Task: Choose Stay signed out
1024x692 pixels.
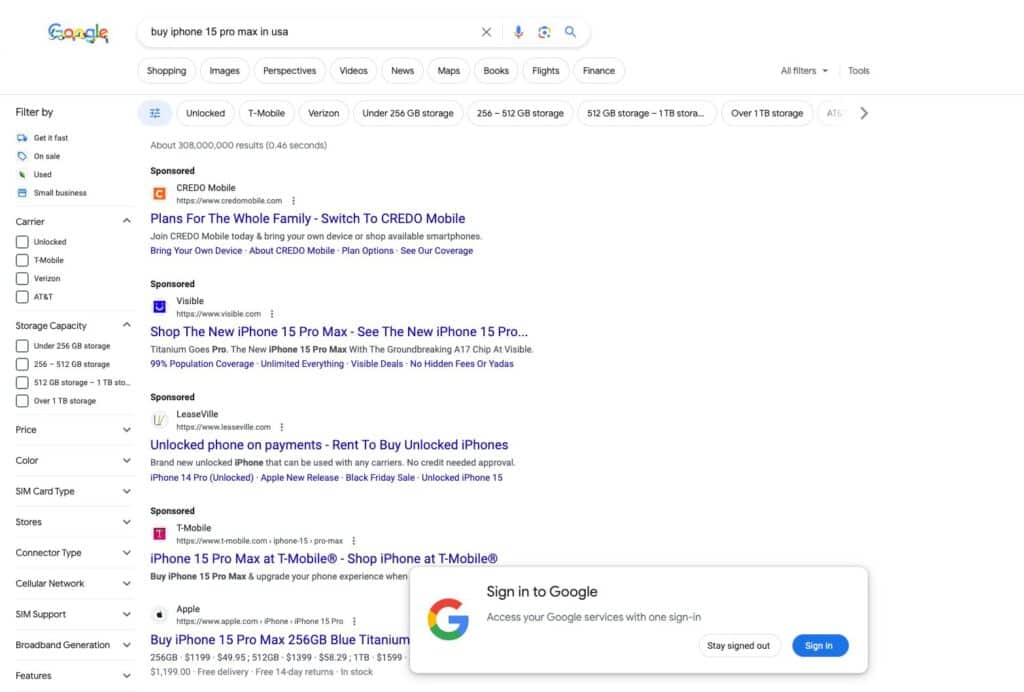Action: click(x=738, y=646)
